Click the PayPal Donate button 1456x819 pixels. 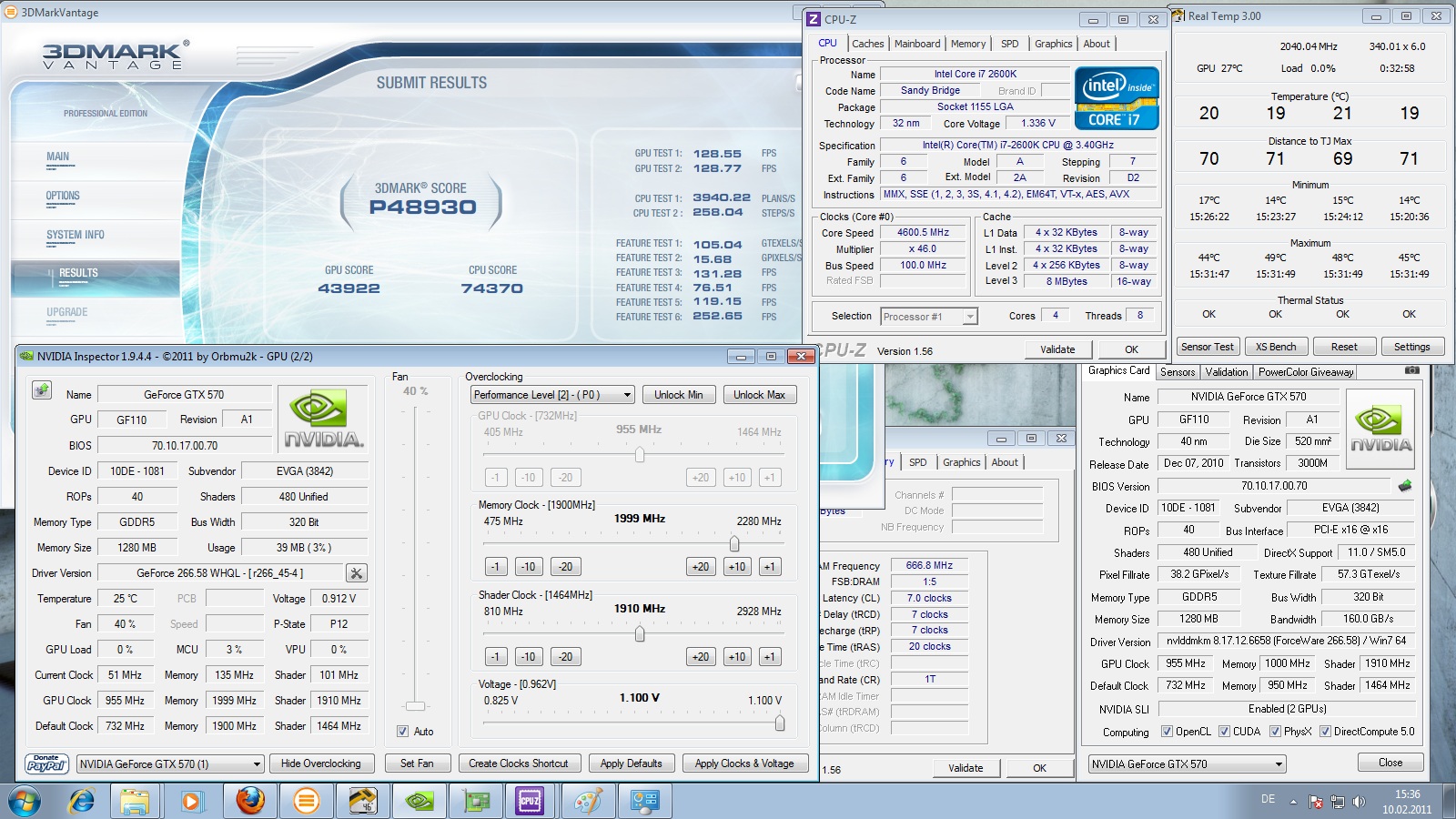point(46,763)
